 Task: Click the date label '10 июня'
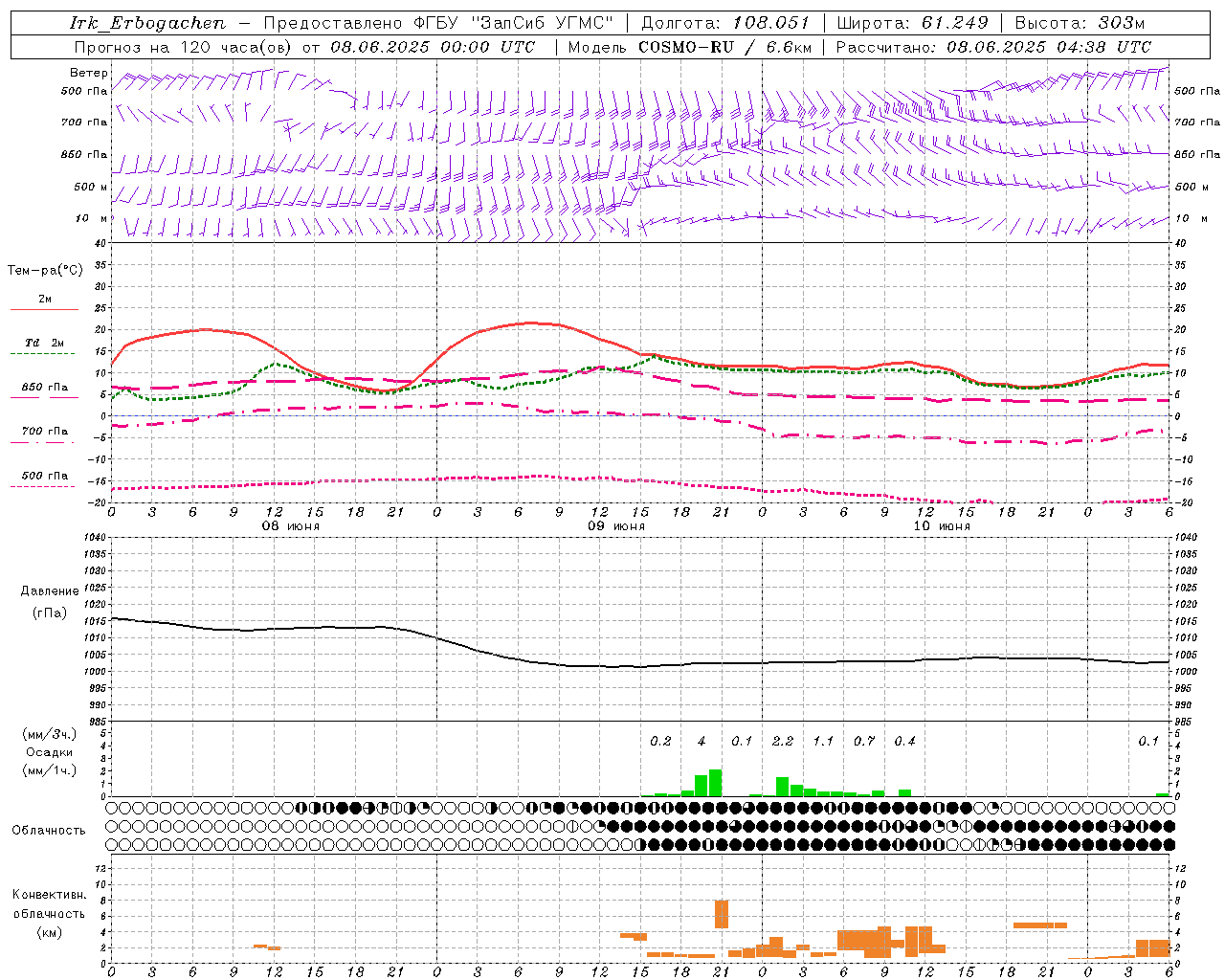tap(942, 526)
